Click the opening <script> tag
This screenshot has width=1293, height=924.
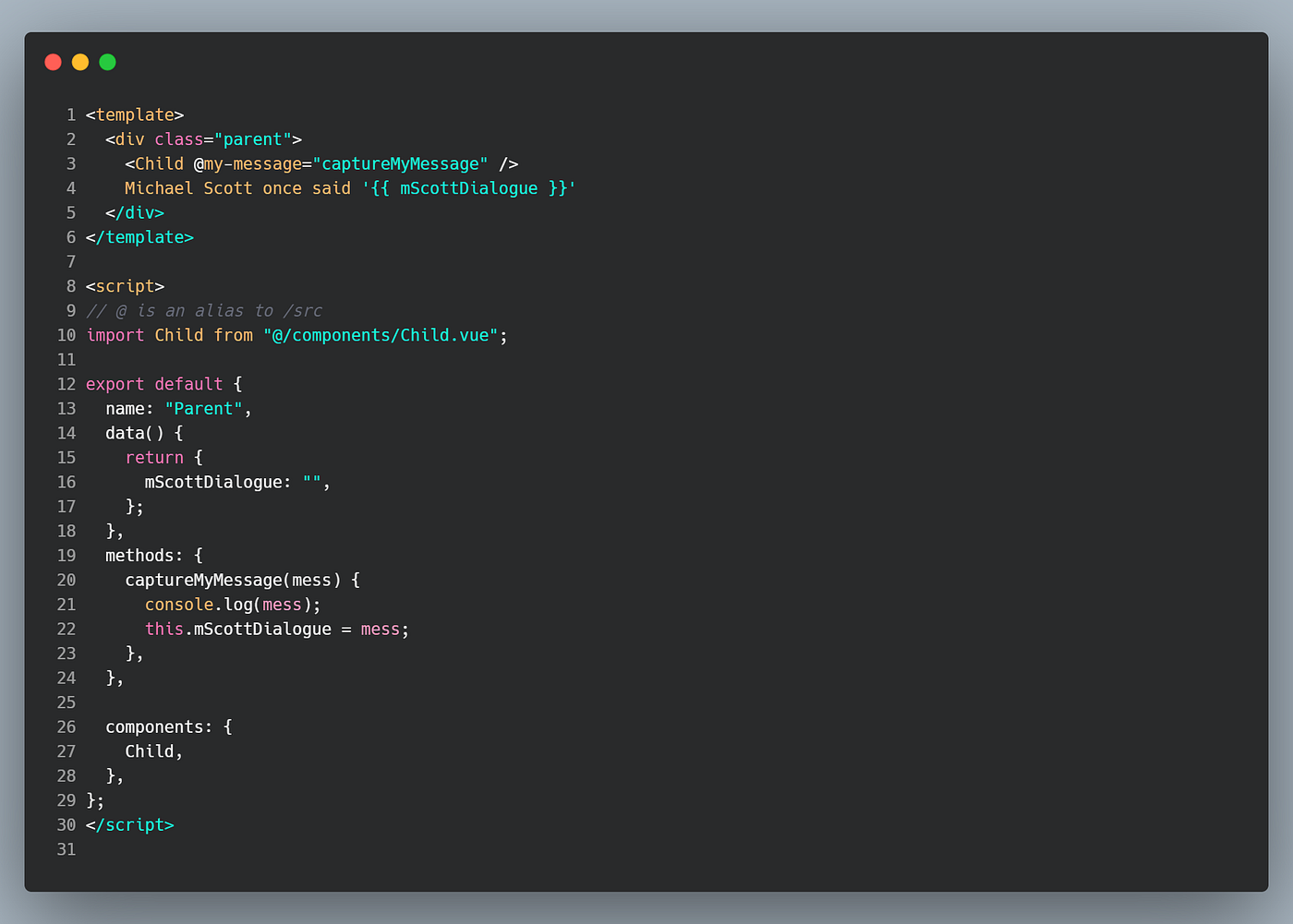[x=125, y=286]
